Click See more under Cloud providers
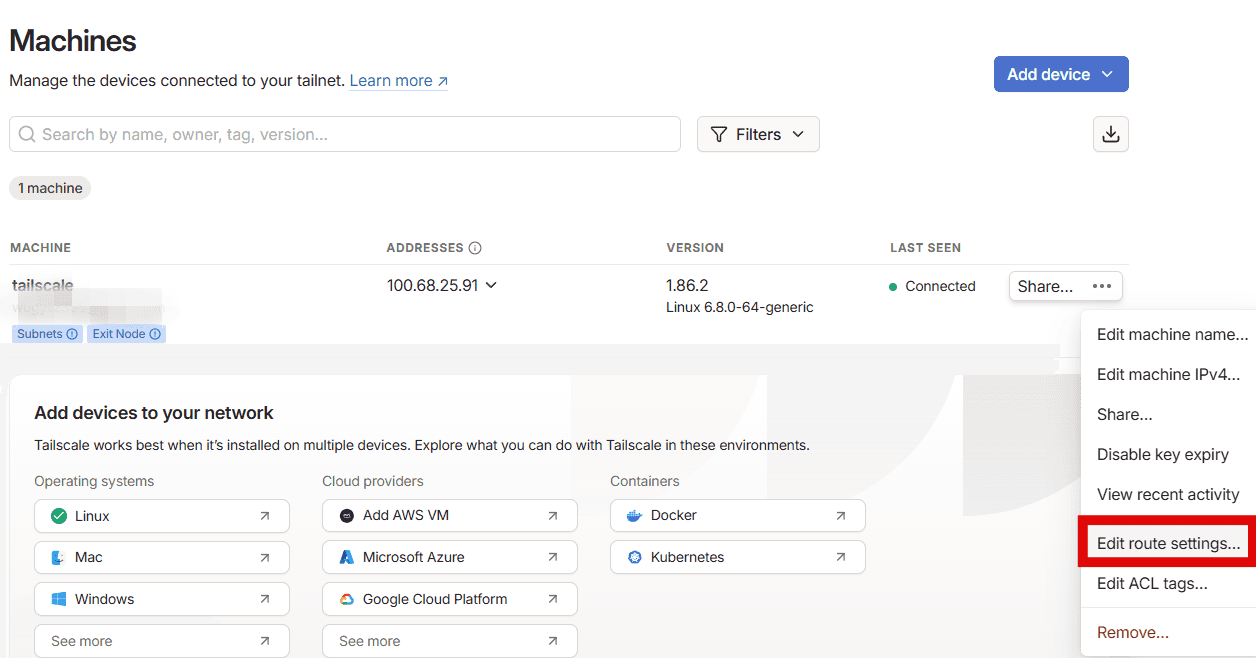Screen dimensions: 1256x658 pyautogui.click(x=450, y=641)
